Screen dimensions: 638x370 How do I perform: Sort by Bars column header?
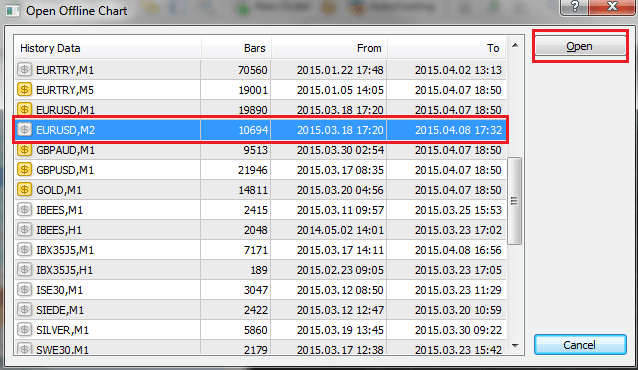[x=236, y=48]
